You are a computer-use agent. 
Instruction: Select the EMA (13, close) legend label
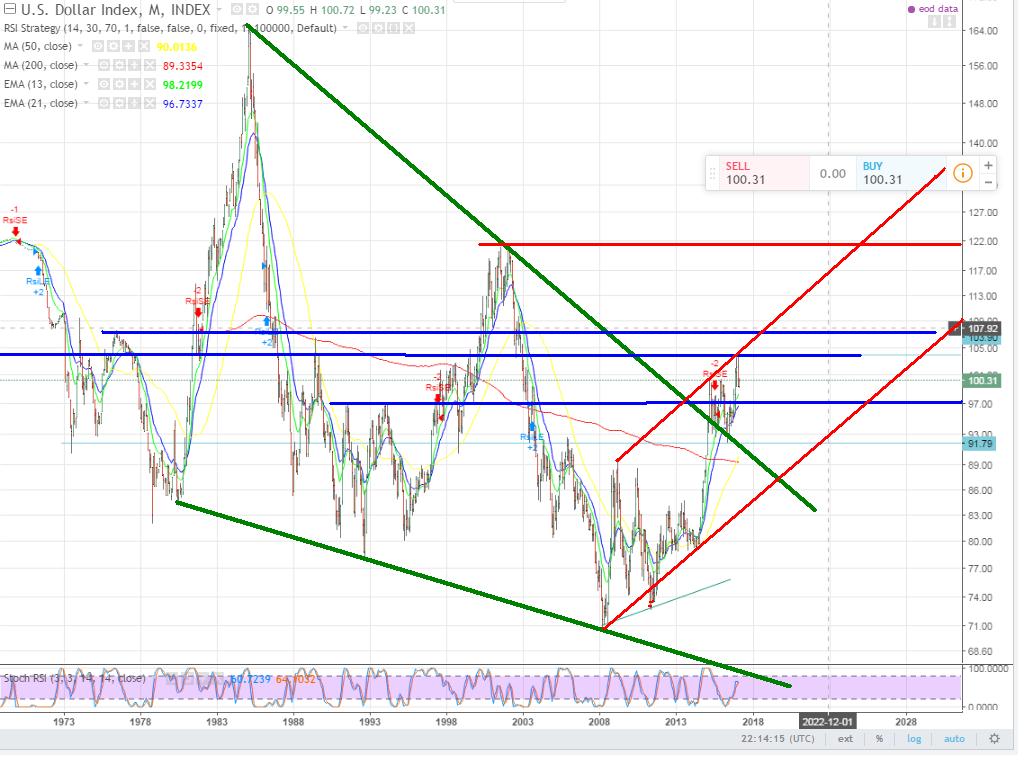pos(40,84)
